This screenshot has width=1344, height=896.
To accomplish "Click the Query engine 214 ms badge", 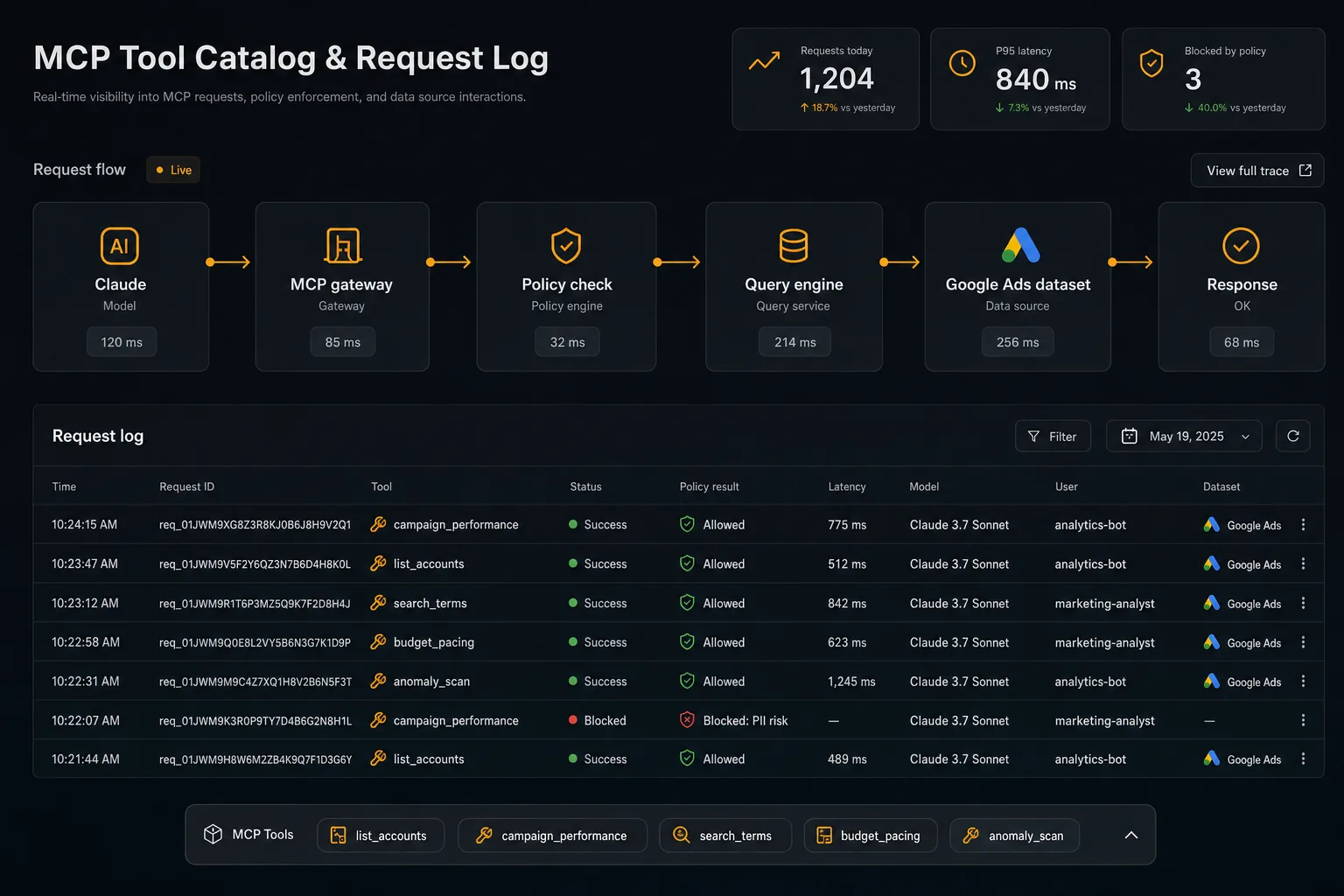I will (x=794, y=342).
